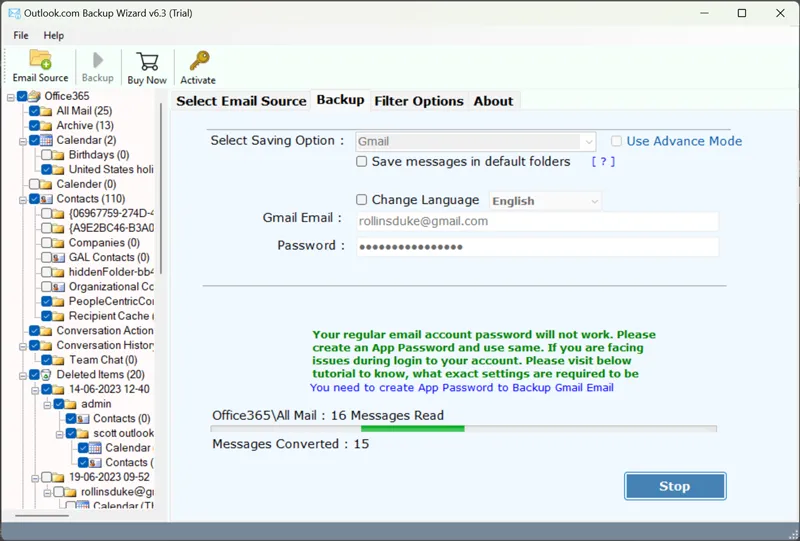Click the Deleted Items recycle icon

(x=46, y=375)
